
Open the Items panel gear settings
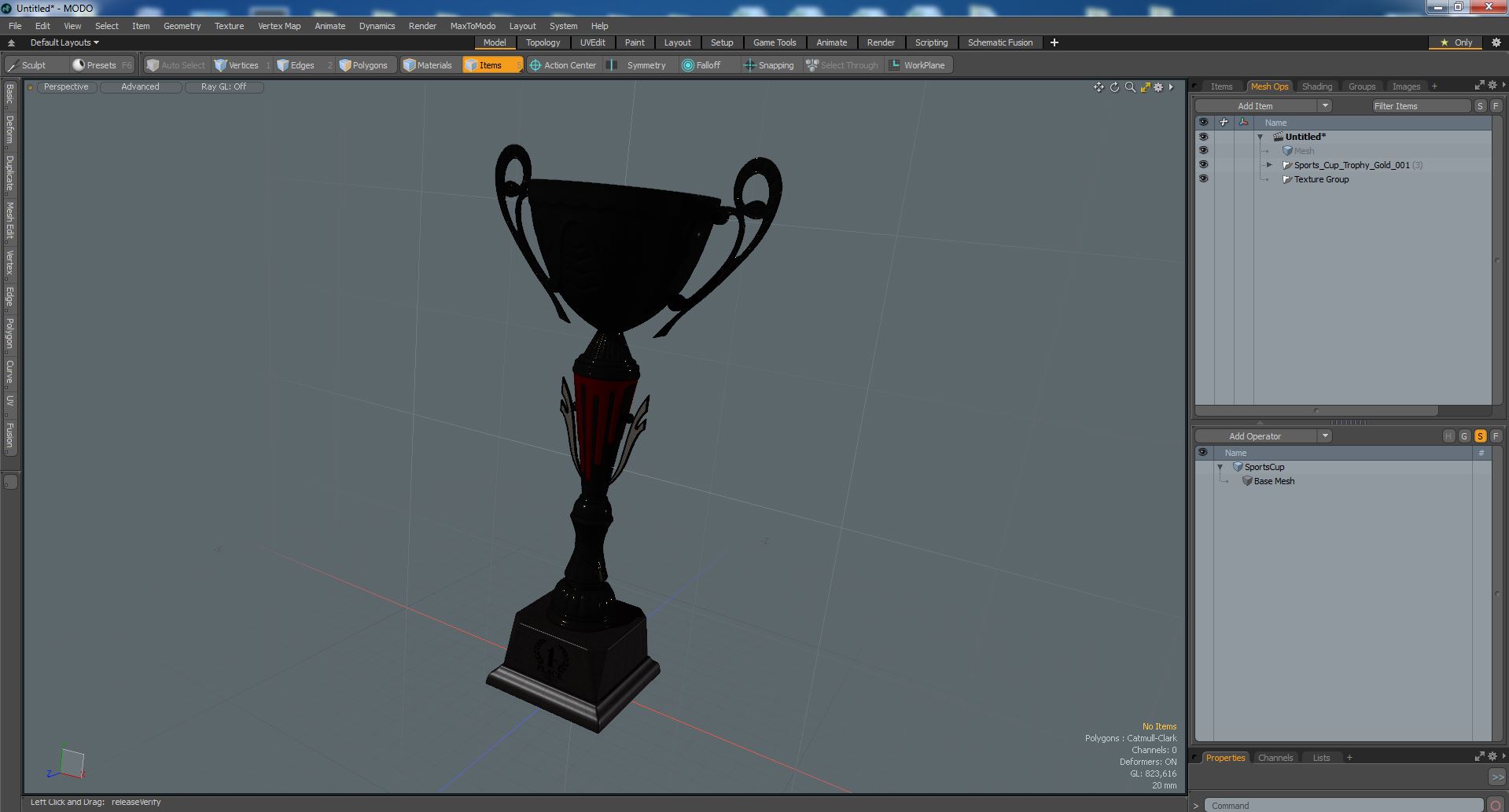(x=1492, y=86)
